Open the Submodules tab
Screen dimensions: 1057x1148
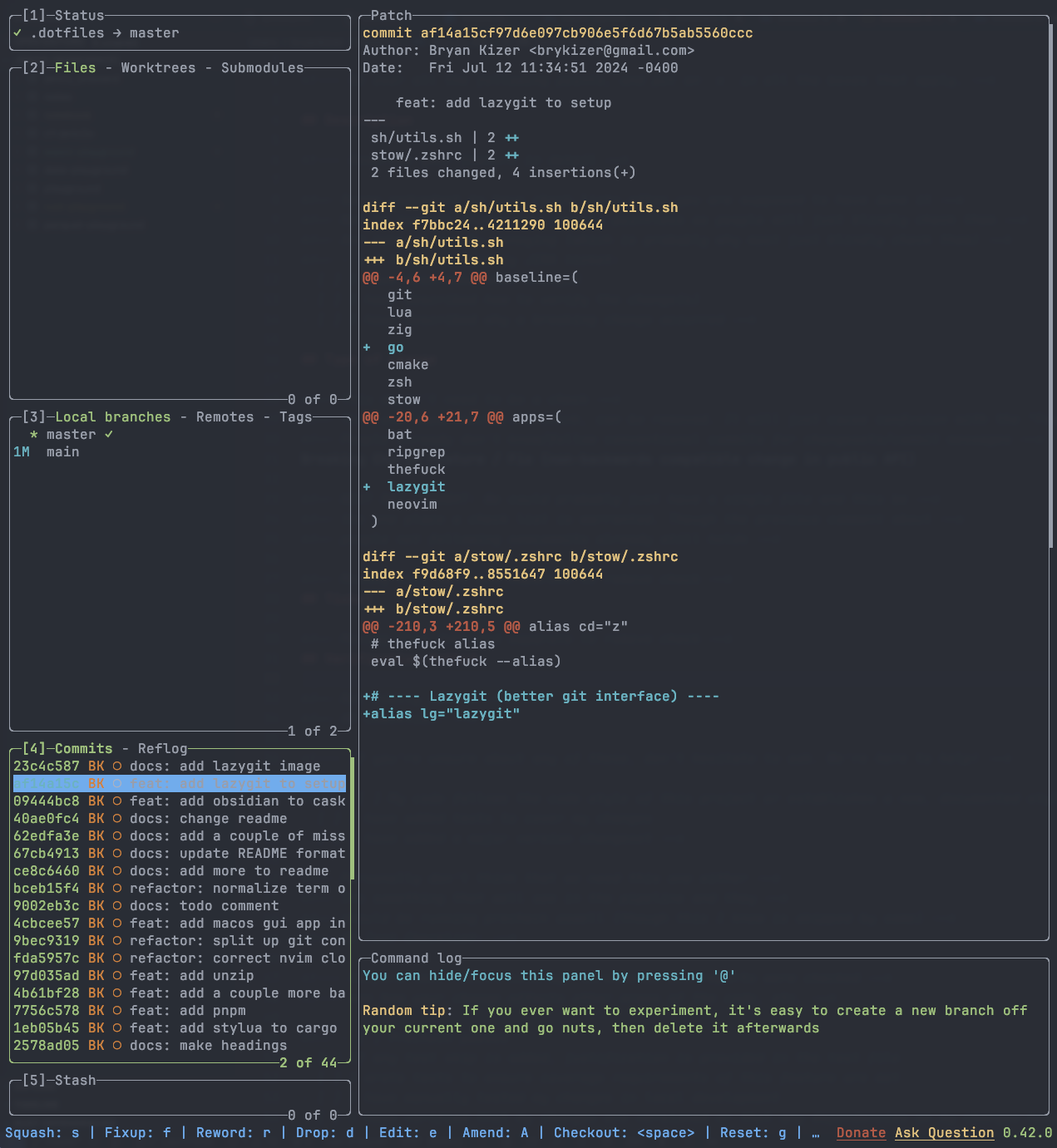pos(262,68)
